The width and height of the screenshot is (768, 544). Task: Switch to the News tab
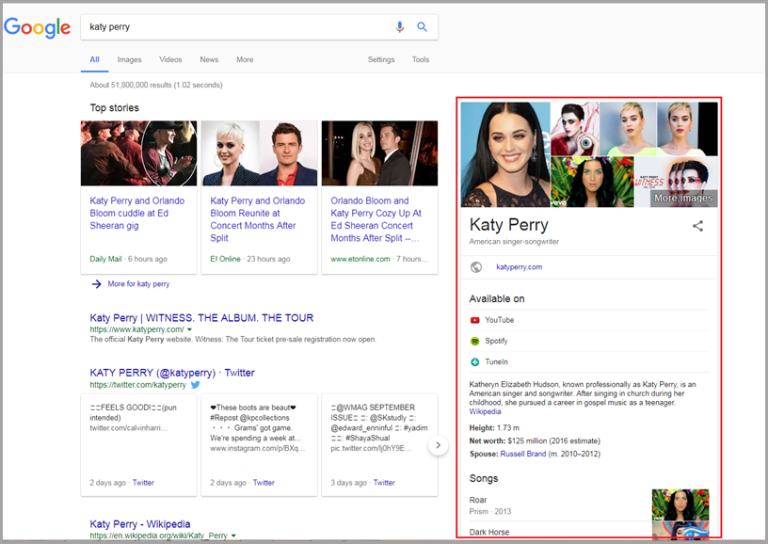pos(209,60)
